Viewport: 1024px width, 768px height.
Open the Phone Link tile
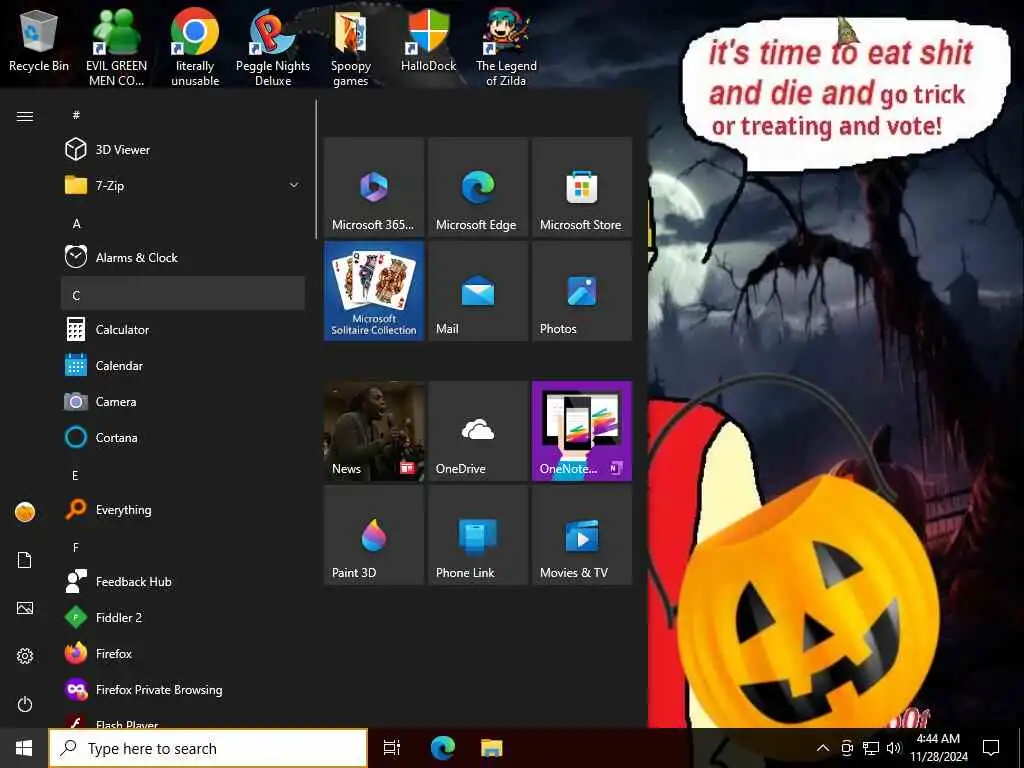tap(478, 535)
